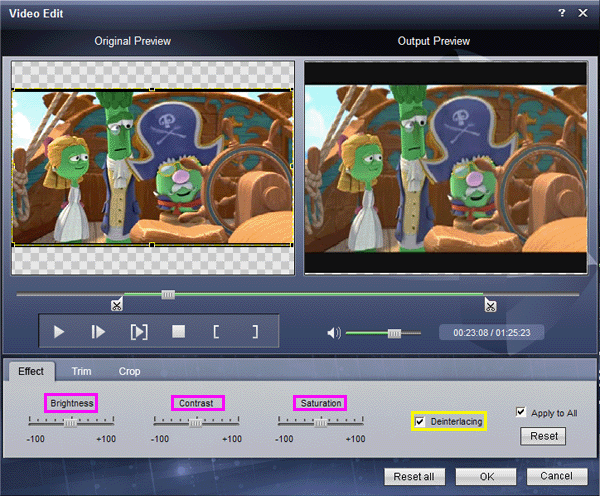The height and width of the screenshot is (496, 600).
Task: Click the Brightness slider thumb
Action: tap(70, 423)
